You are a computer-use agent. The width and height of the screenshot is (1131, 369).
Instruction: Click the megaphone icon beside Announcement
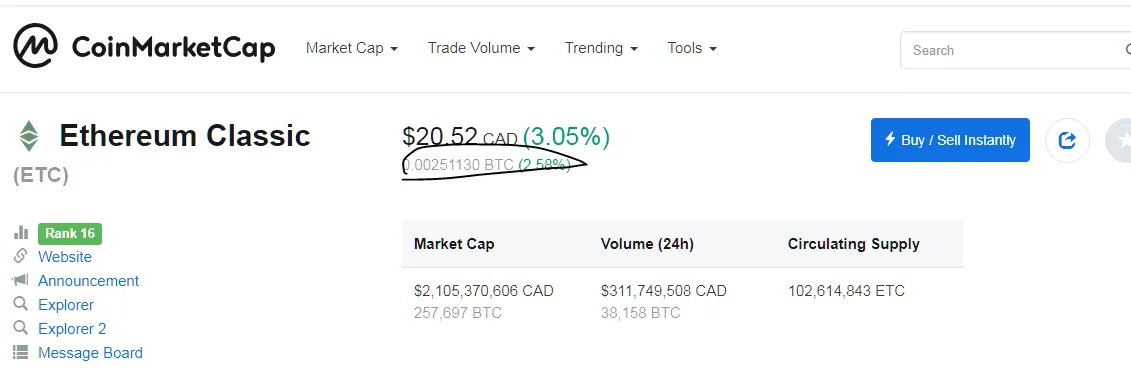tap(21, 280)
